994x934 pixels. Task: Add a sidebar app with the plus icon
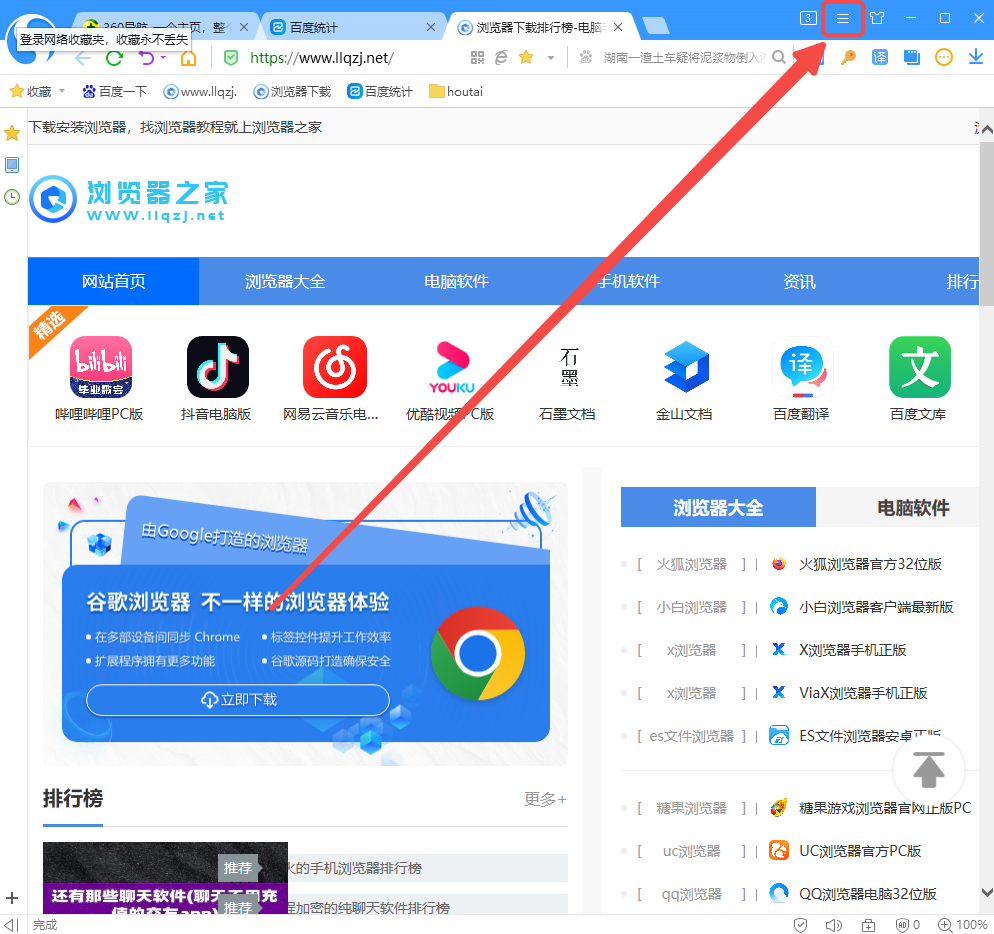12,898
